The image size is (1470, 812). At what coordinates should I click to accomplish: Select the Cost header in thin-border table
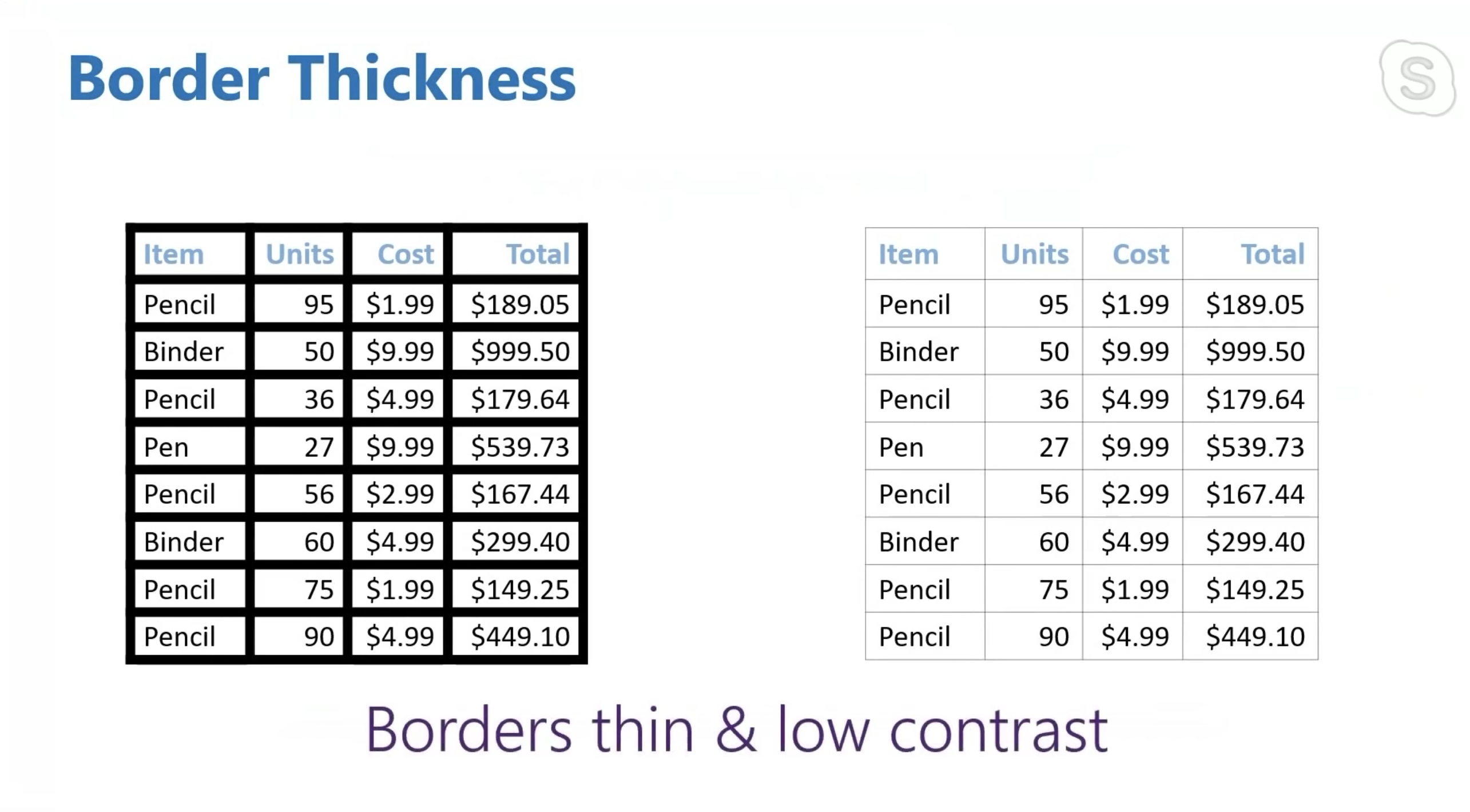[1133, 254]
